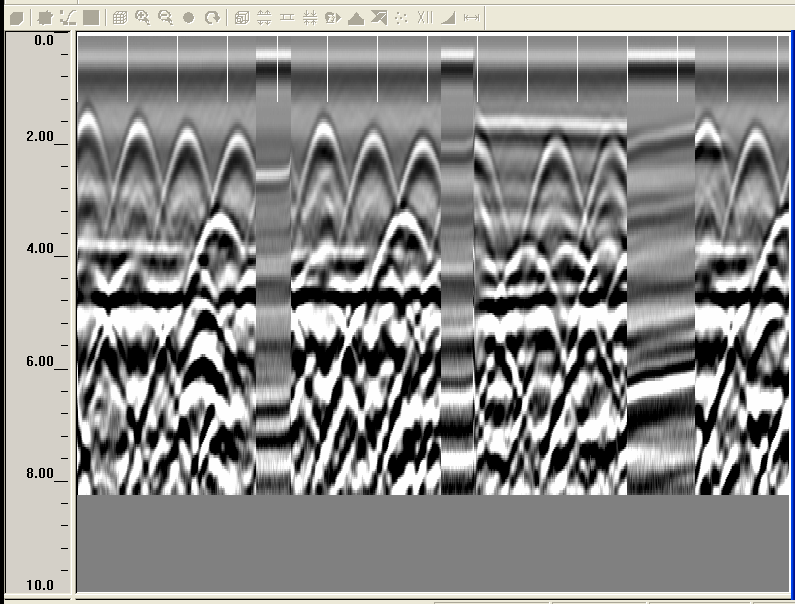Image resolution: width=795 pixels, height=604 pixels.
Task: Click the horizontal double-arrow measure icon
Action: tap(472, 18)
